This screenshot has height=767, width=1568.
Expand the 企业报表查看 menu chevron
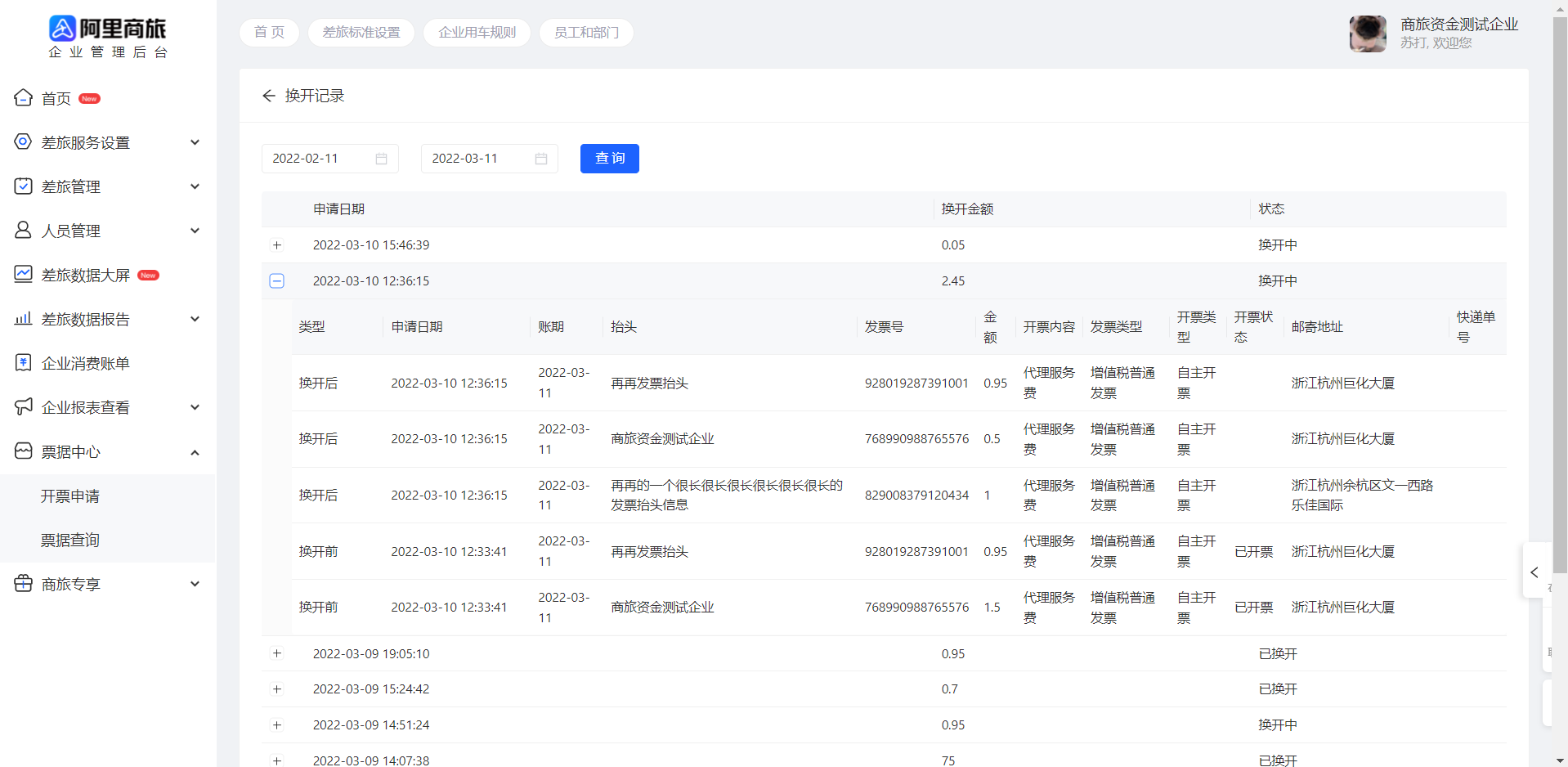tap(195, 407)
